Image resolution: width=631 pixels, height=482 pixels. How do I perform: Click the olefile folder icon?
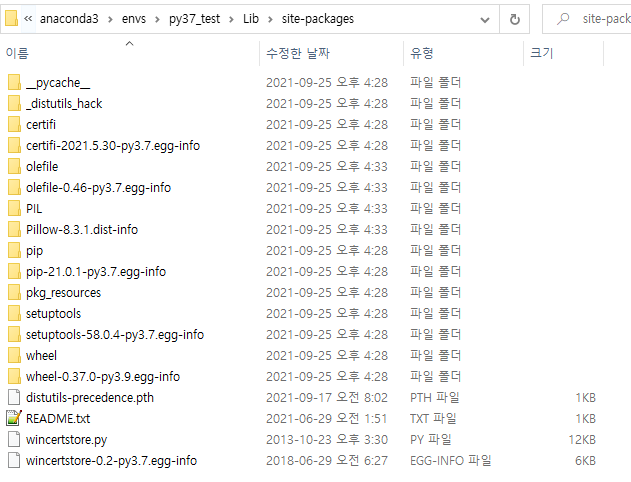[14, 166]
